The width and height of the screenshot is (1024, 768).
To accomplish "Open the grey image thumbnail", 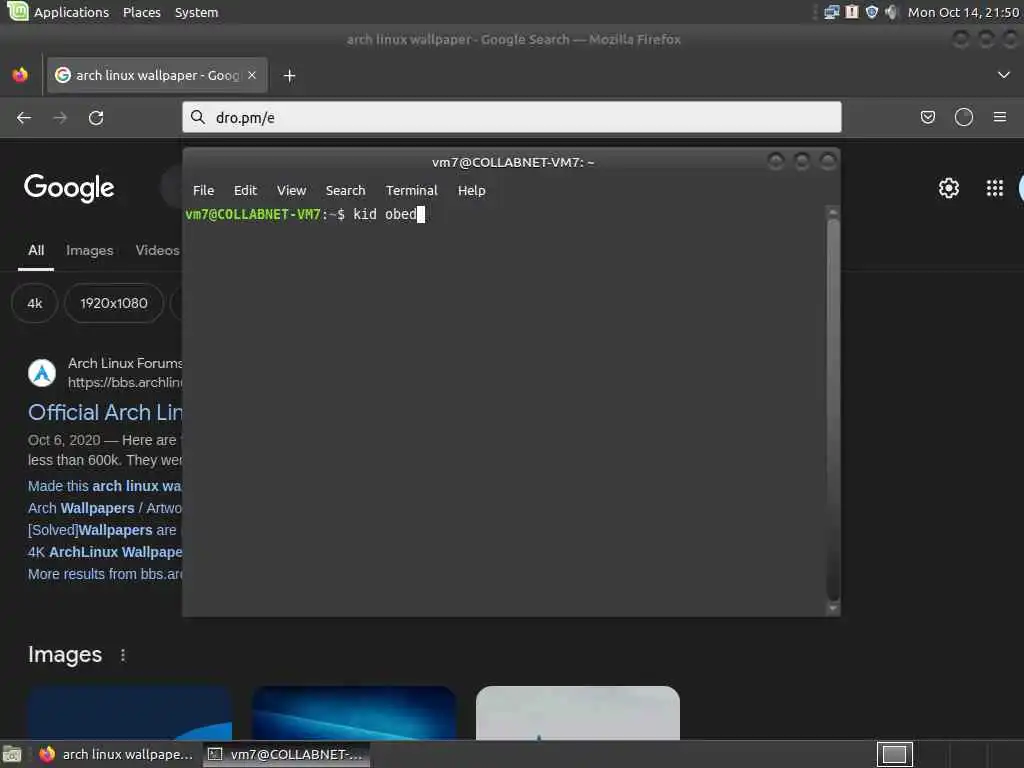I will click(578, 712).
